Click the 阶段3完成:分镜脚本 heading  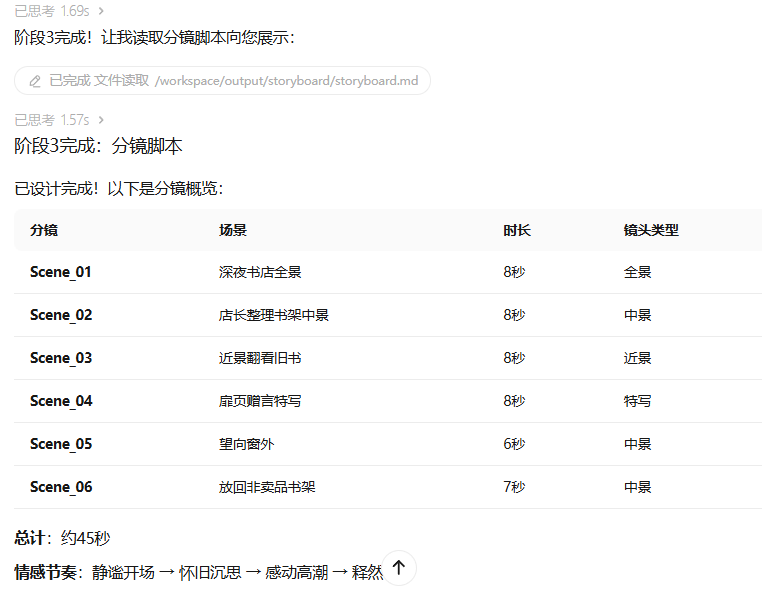[98, 146]
